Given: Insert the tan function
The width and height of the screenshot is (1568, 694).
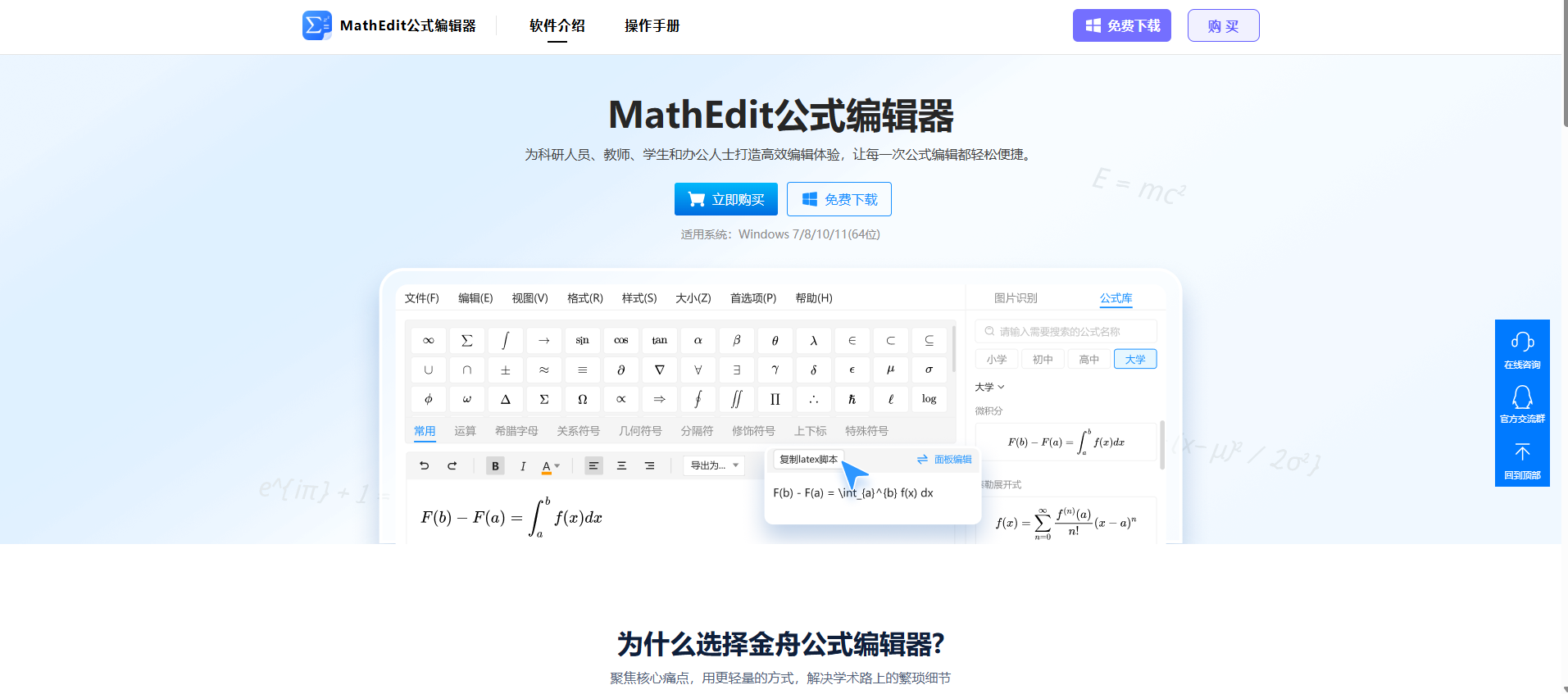Looking at the screenshot, I should point(659,340).
